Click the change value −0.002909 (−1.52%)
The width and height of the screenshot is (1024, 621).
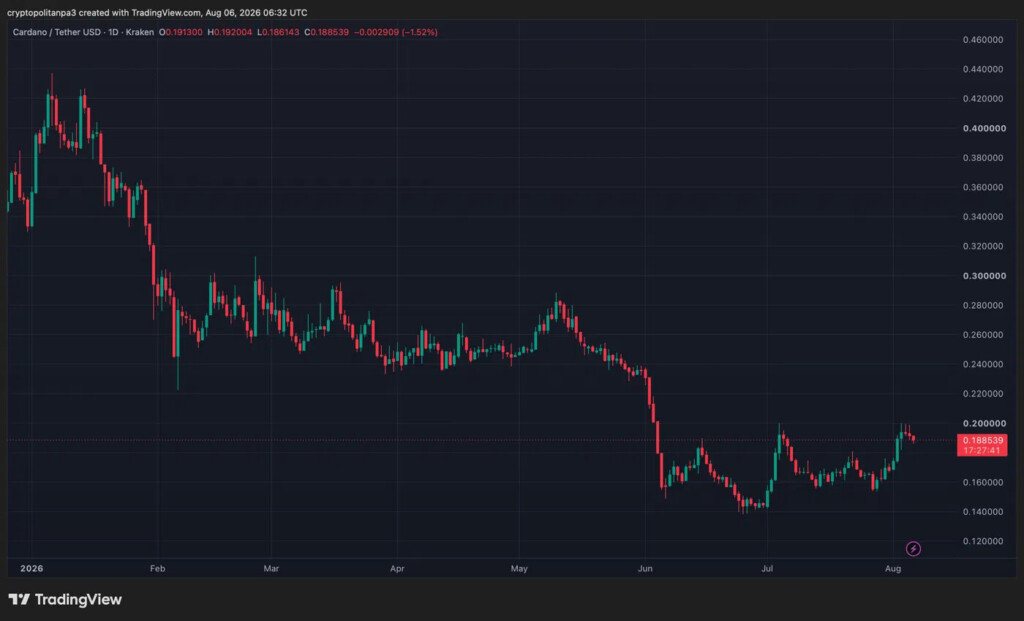click(396, 32)
